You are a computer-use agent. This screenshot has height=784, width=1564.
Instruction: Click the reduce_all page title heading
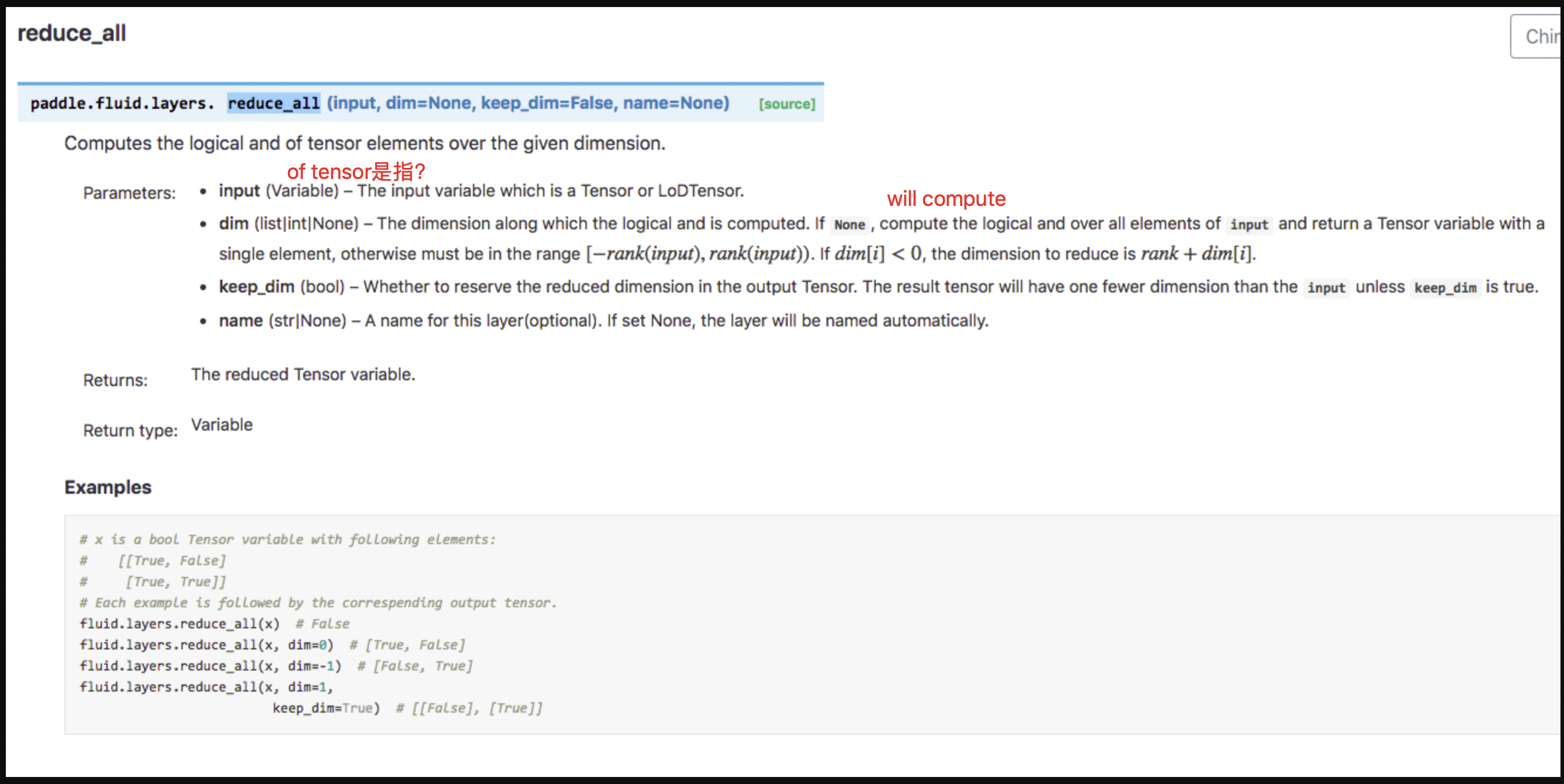[71, 33]
